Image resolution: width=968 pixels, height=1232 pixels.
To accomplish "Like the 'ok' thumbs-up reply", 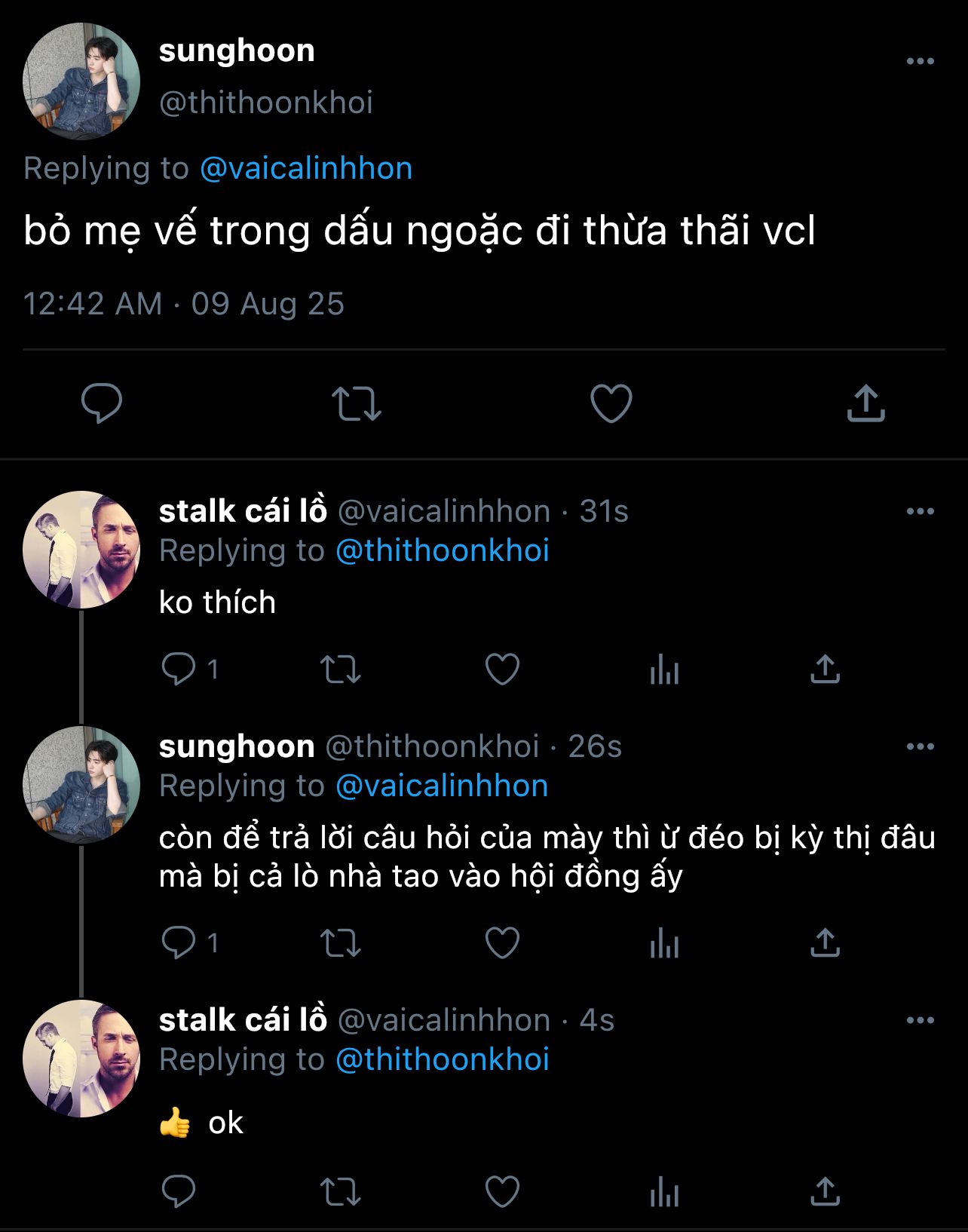I will [502, 1192].
